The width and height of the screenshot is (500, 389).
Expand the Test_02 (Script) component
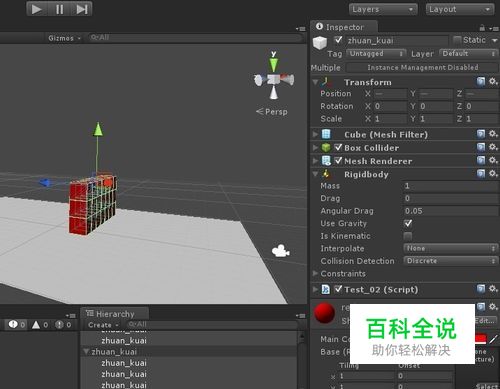coord(315,289)
